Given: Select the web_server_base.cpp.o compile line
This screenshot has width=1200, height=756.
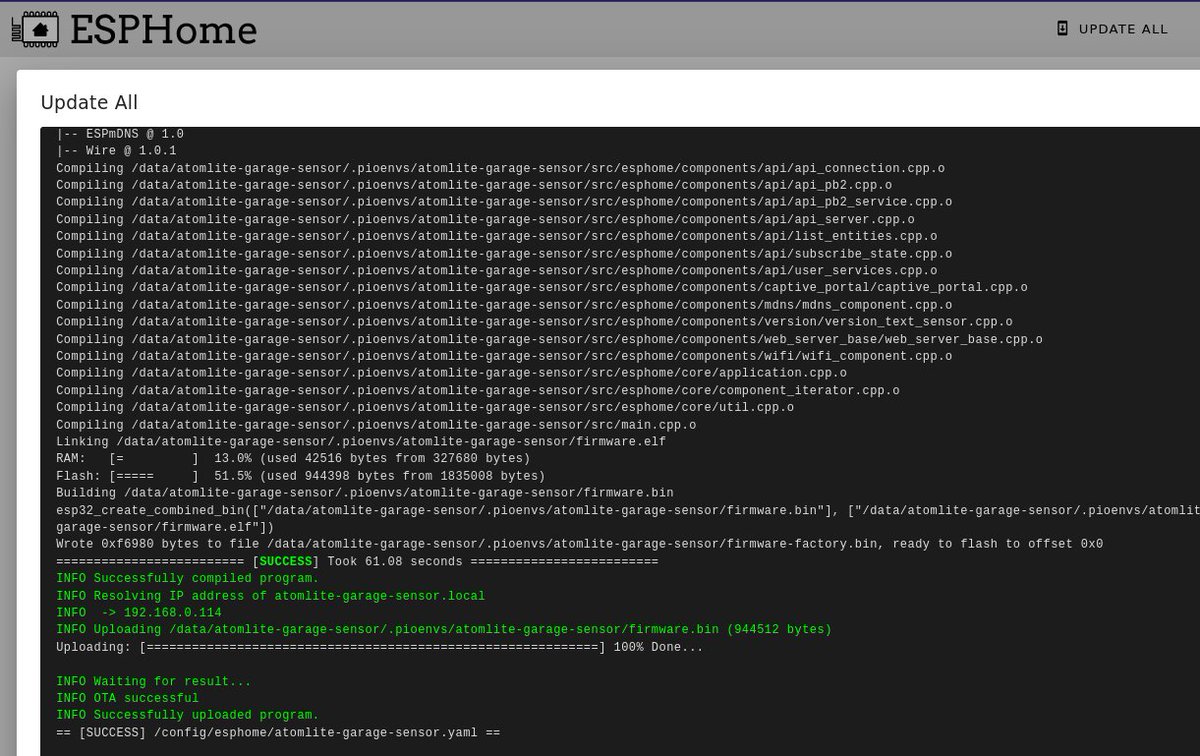Looking at the screenshot, I should (x=549, y=339).
